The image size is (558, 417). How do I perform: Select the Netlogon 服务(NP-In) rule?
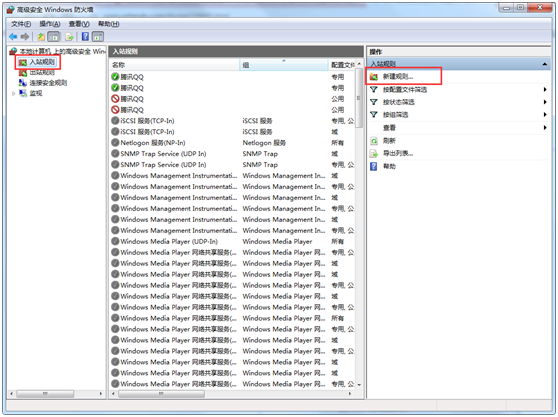pos(153,143)
